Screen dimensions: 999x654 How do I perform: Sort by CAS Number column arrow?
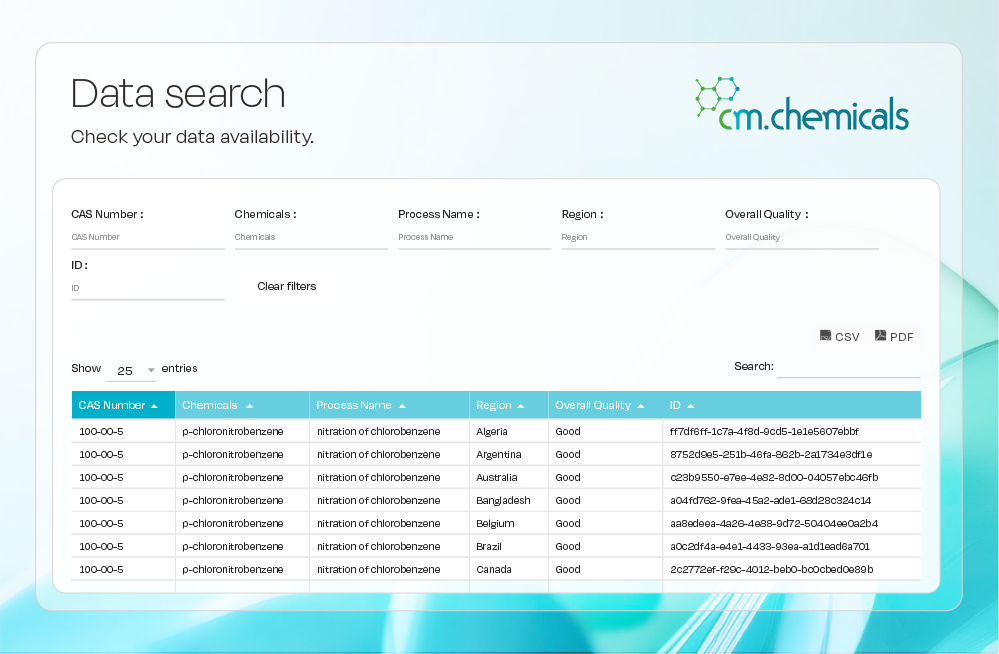[154, 406]
